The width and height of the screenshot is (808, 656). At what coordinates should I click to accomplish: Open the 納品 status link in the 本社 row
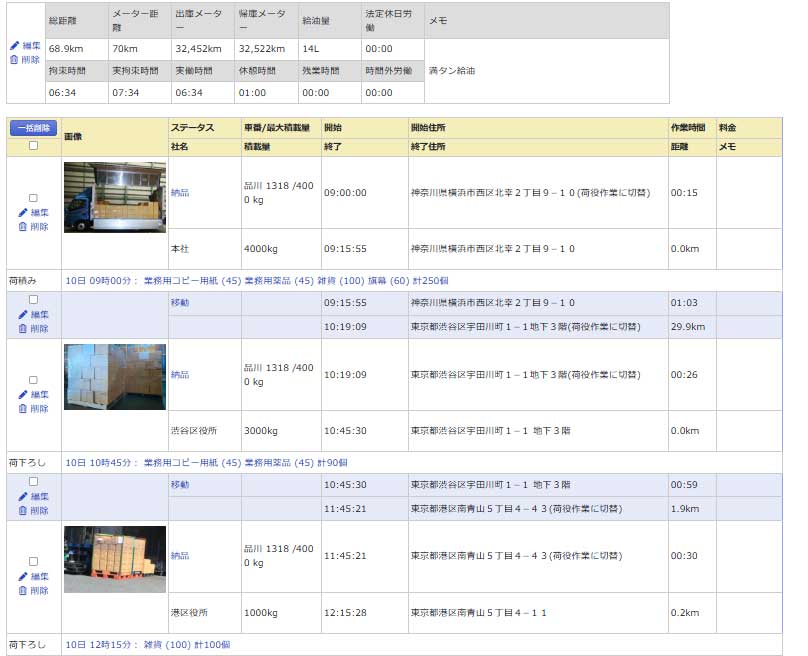pos(180,193)
